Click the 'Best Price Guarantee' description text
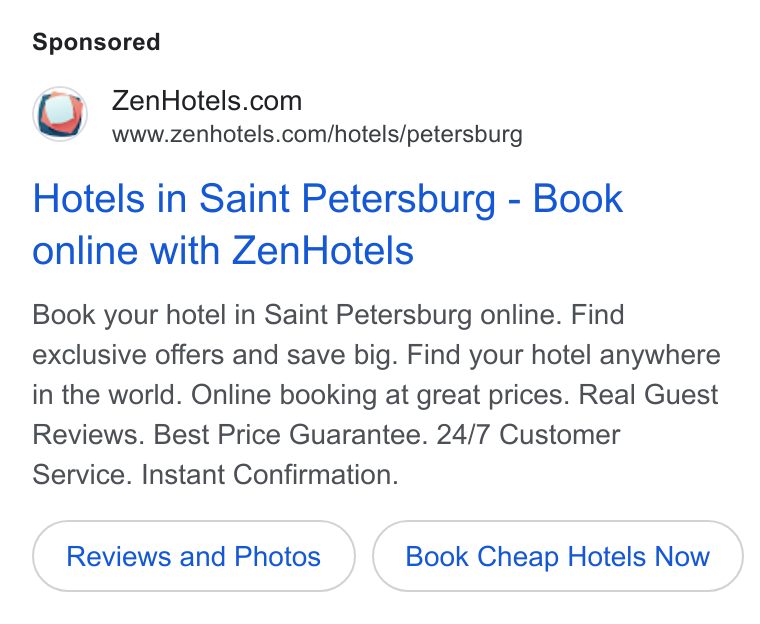The image size is (760, 624). 291,434
